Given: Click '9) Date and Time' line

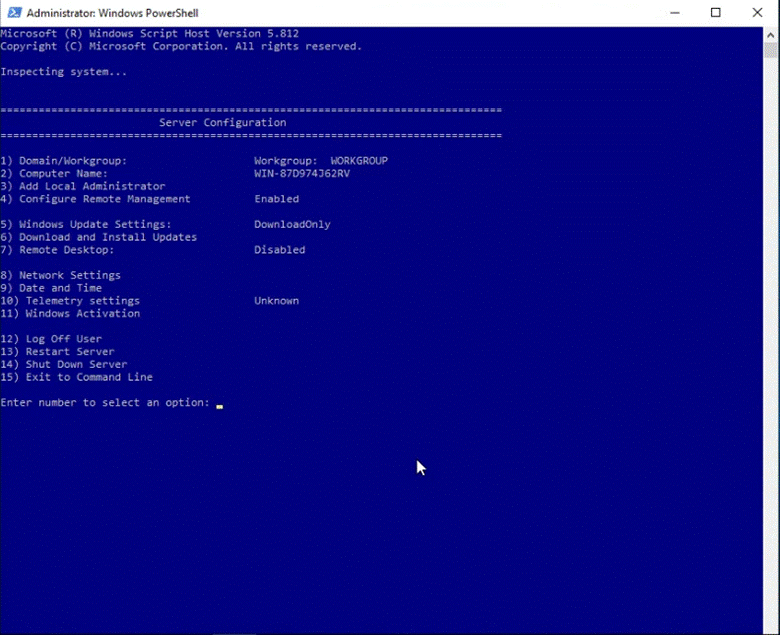Looking at the screenshot, I should point(51,288).
